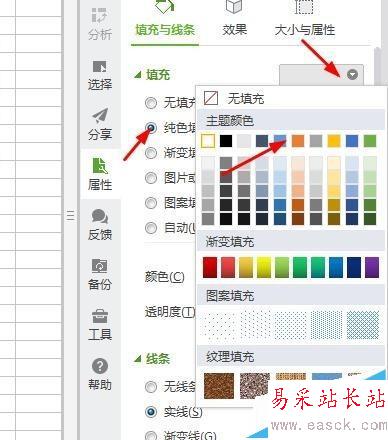Click the 帮助 (Help) sidebar icon
The height and width of the screenshot is (440, 388).
coord(100,374)
